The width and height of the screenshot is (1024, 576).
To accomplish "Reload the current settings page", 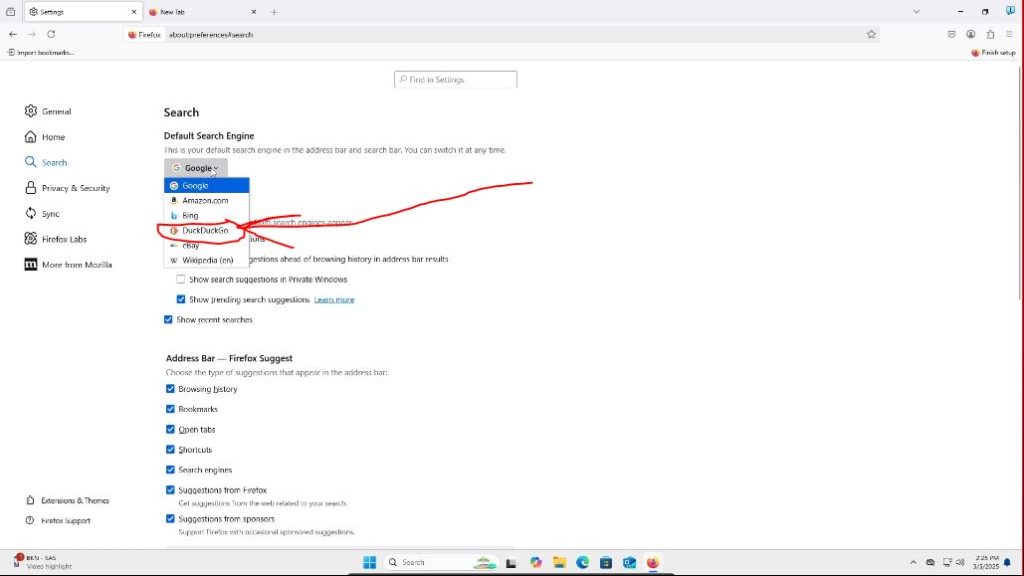I will tap(51, 35).
